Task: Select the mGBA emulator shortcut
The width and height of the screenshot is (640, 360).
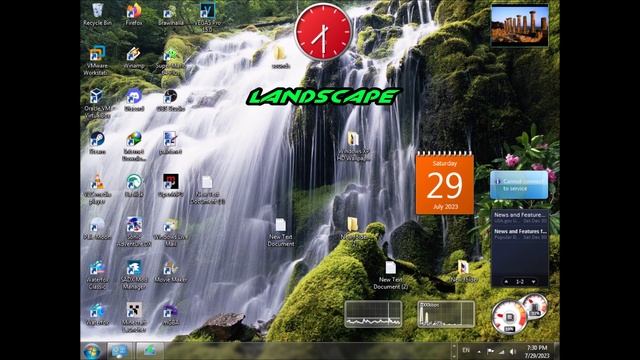Action: pyautogui.click(x=171, y=314)
